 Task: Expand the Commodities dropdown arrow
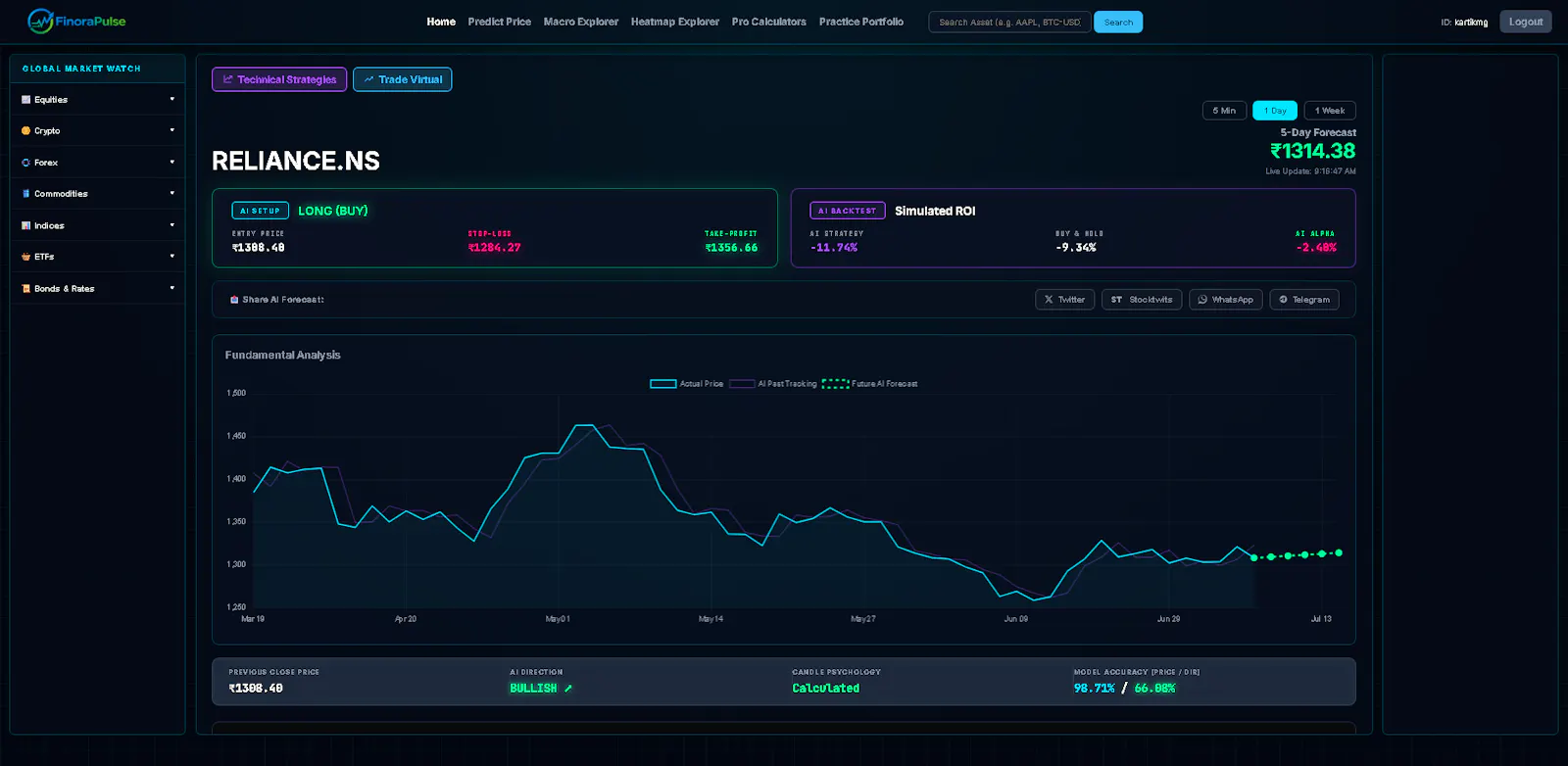click(171, 193)
